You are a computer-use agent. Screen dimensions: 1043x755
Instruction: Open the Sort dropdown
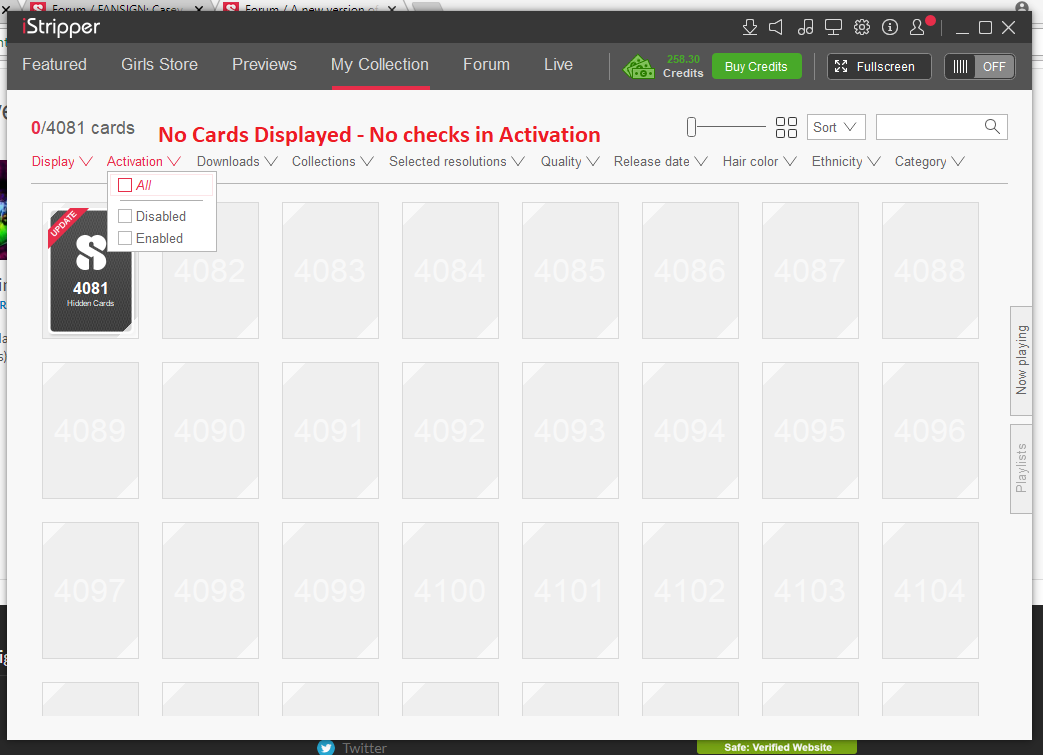click(835, 127)
